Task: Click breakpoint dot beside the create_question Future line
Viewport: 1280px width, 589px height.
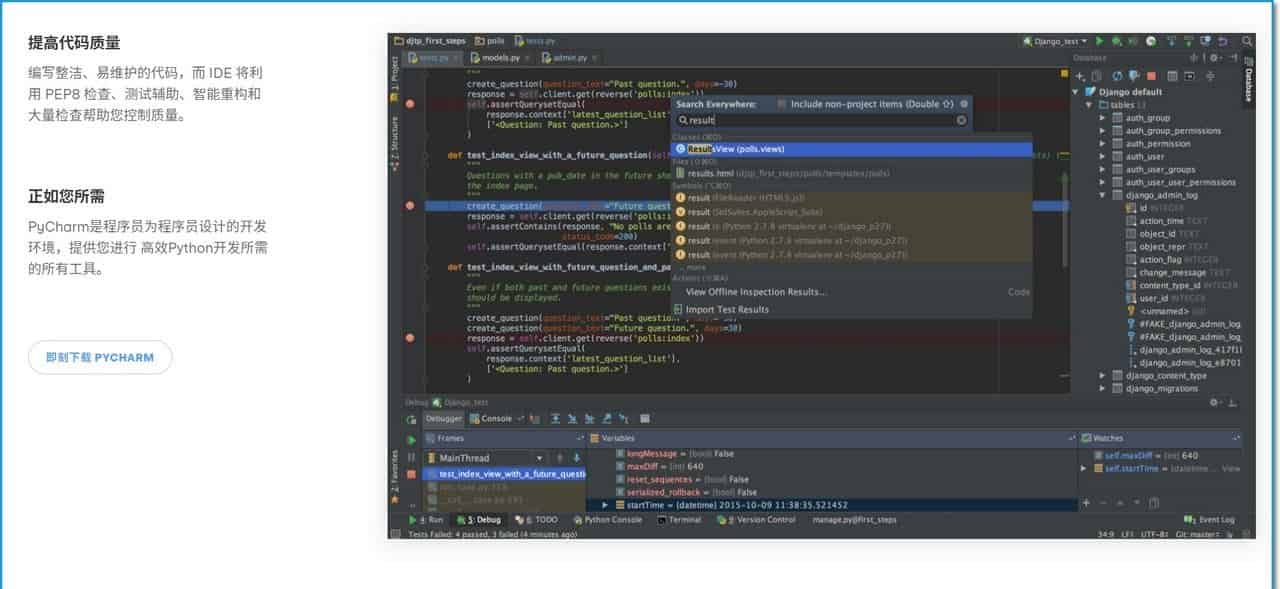Action: [410, 205]
